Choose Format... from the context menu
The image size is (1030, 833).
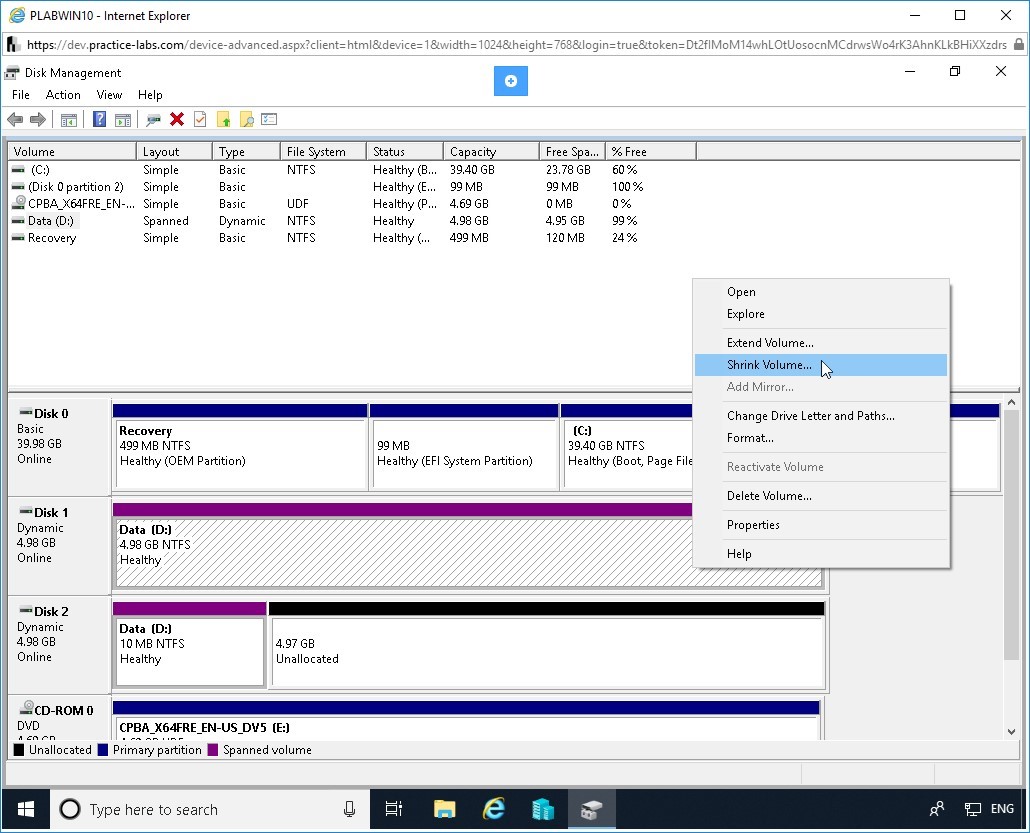820,438
